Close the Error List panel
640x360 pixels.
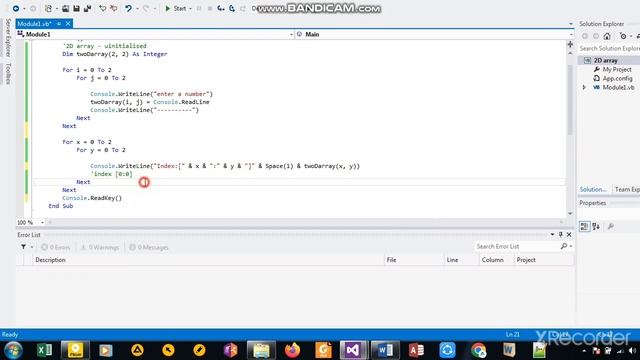tap(569, 235)
